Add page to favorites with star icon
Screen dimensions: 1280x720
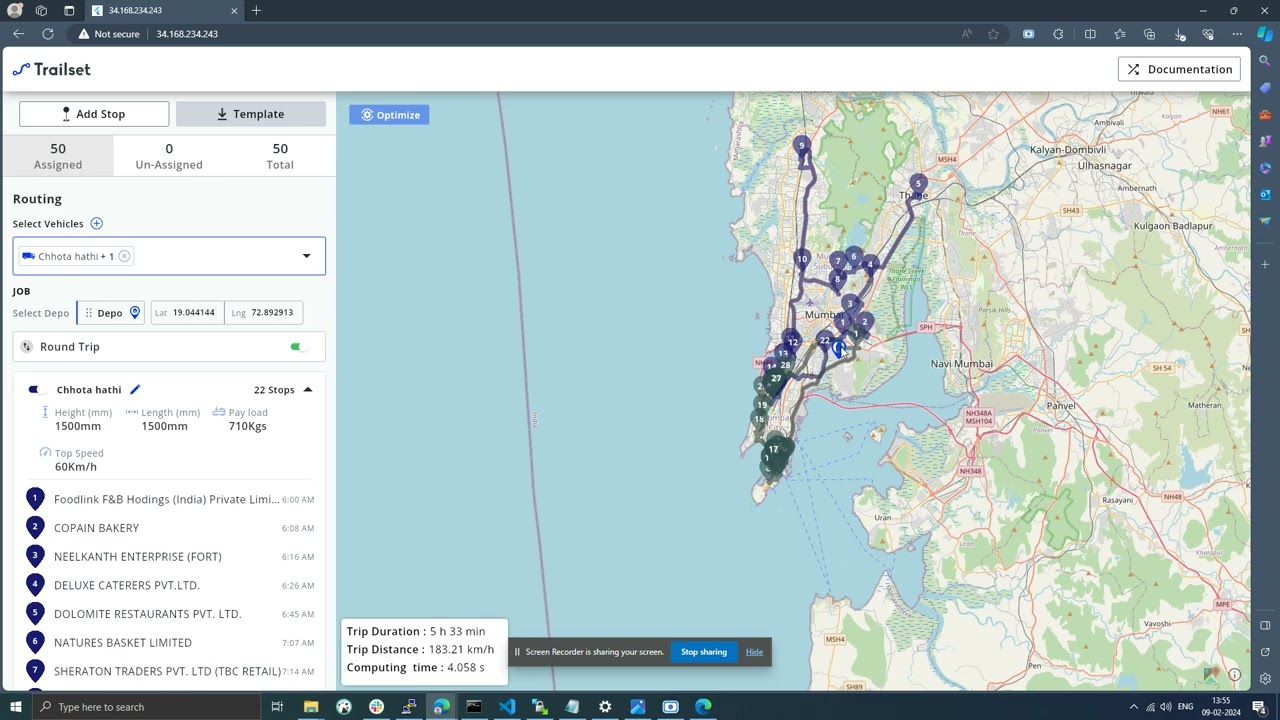pyautogui.click(x=993, y=34)
